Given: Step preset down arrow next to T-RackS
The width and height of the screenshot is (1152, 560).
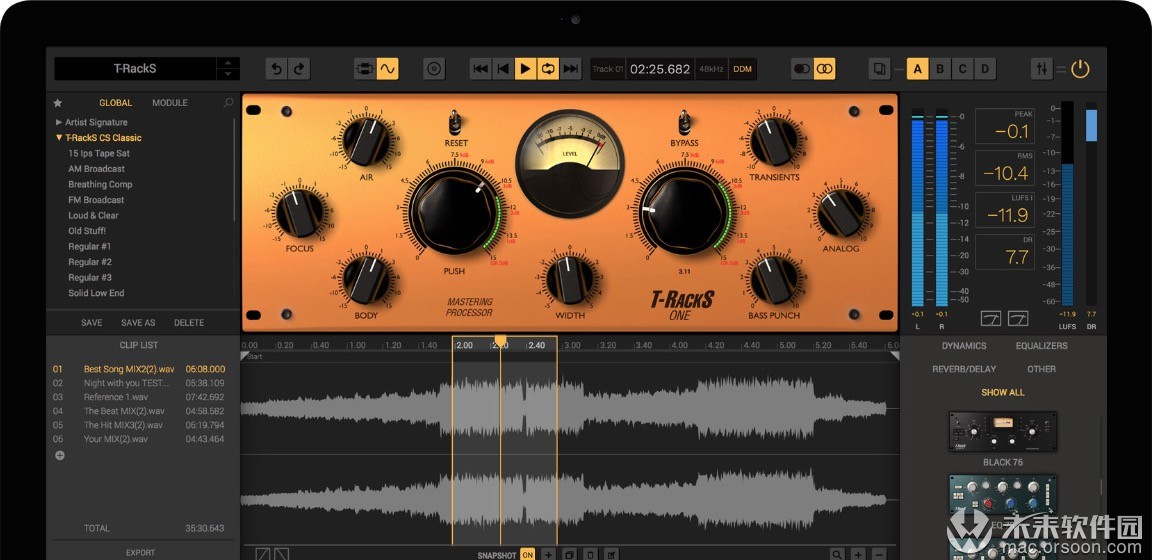Looking at the screenshot, I should coord(228,74).
